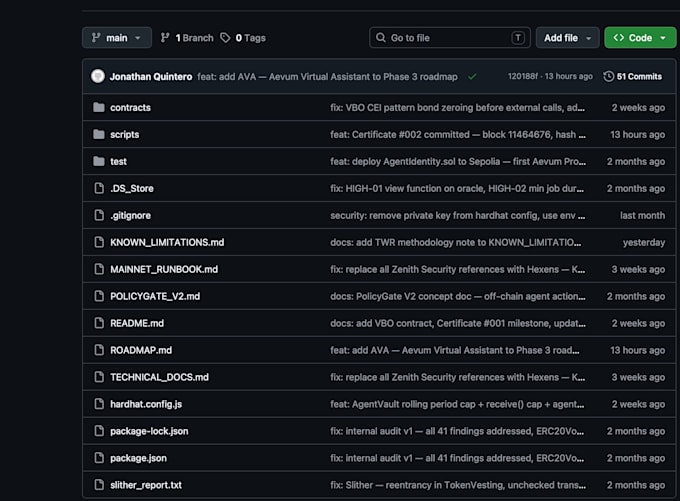Click the file icon beside README.md
680x501 pixels.
point(99,323)
